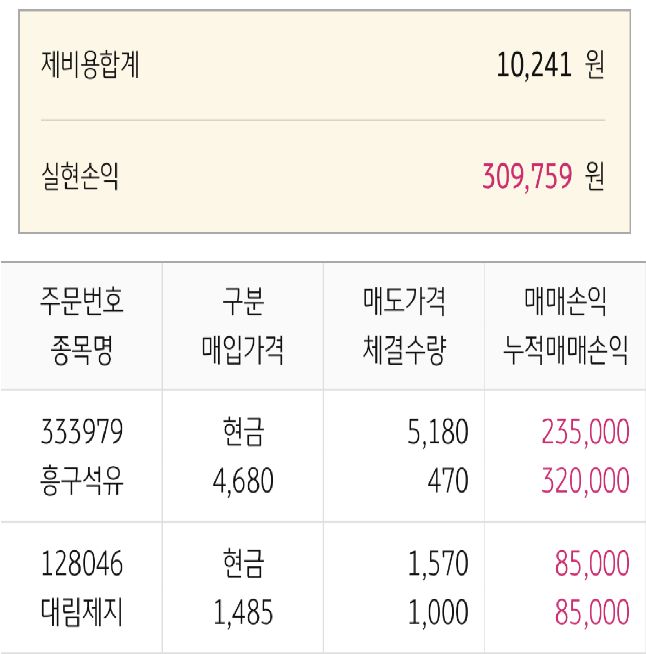Click the 1,485 purchase price cell
Screen dimensions: 646x654
click(243, 612)
